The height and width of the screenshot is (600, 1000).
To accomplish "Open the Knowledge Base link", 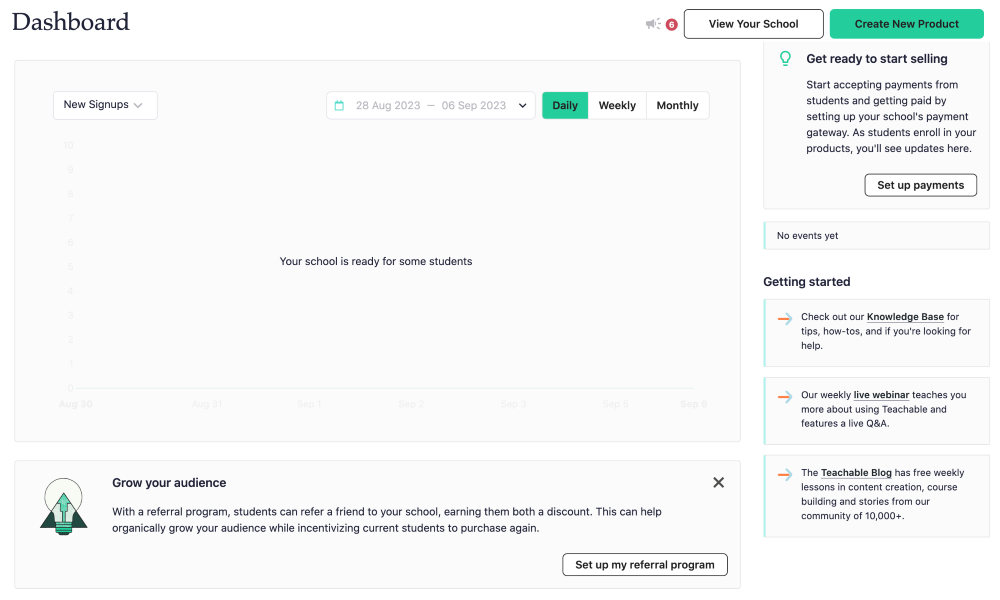I will coord(905,317).
